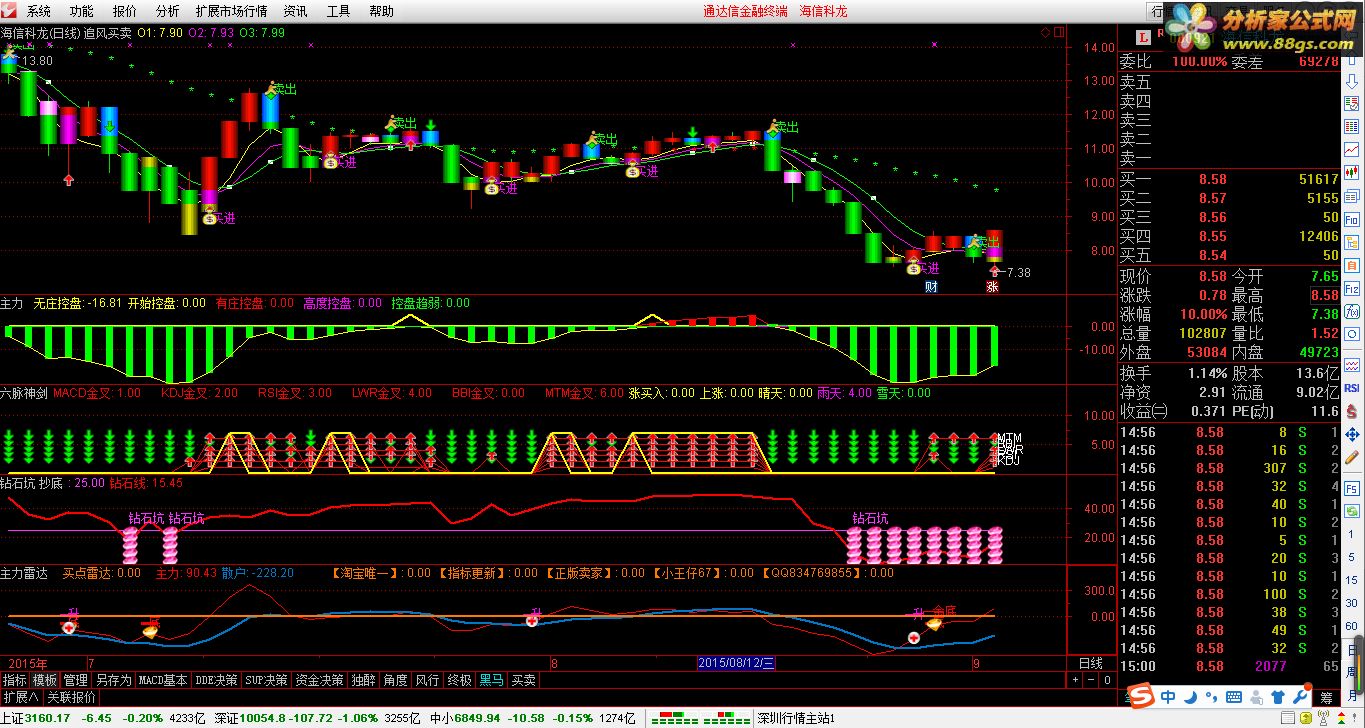Click the Sogou input method S logo
The width and height of the screenshot is (1365, 728).
1140,697
